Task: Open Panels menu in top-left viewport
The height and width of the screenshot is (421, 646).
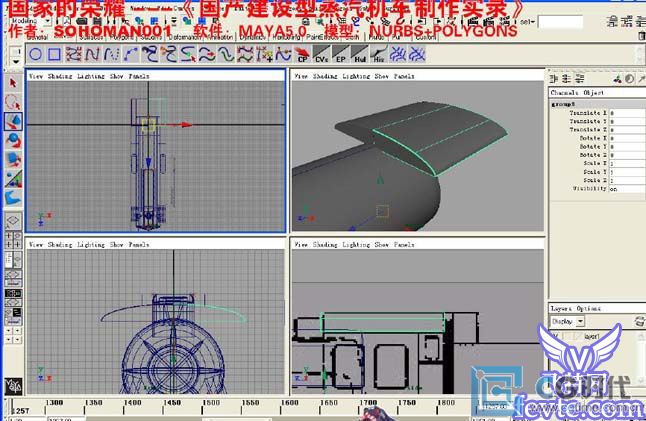Action: point(139,76)
